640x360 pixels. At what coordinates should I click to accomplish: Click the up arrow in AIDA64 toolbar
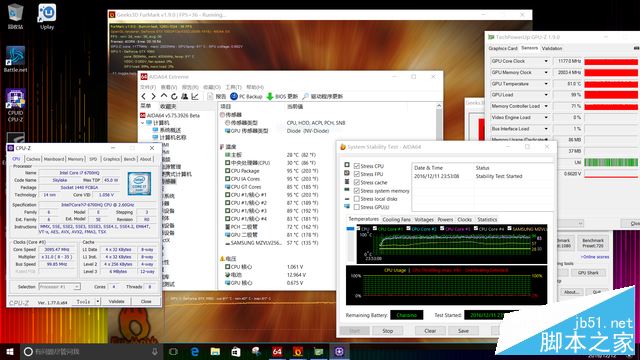(164, 96)
